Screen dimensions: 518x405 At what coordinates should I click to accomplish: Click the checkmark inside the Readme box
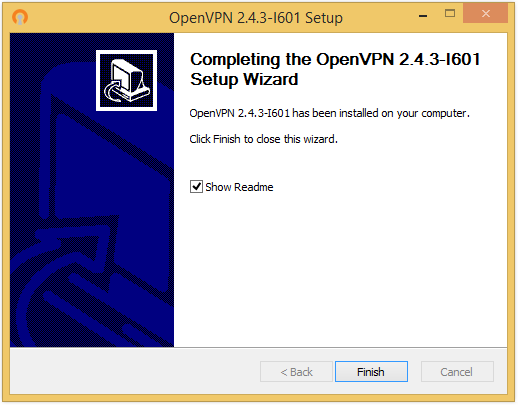pyautogui.click(x=197, y=186)
